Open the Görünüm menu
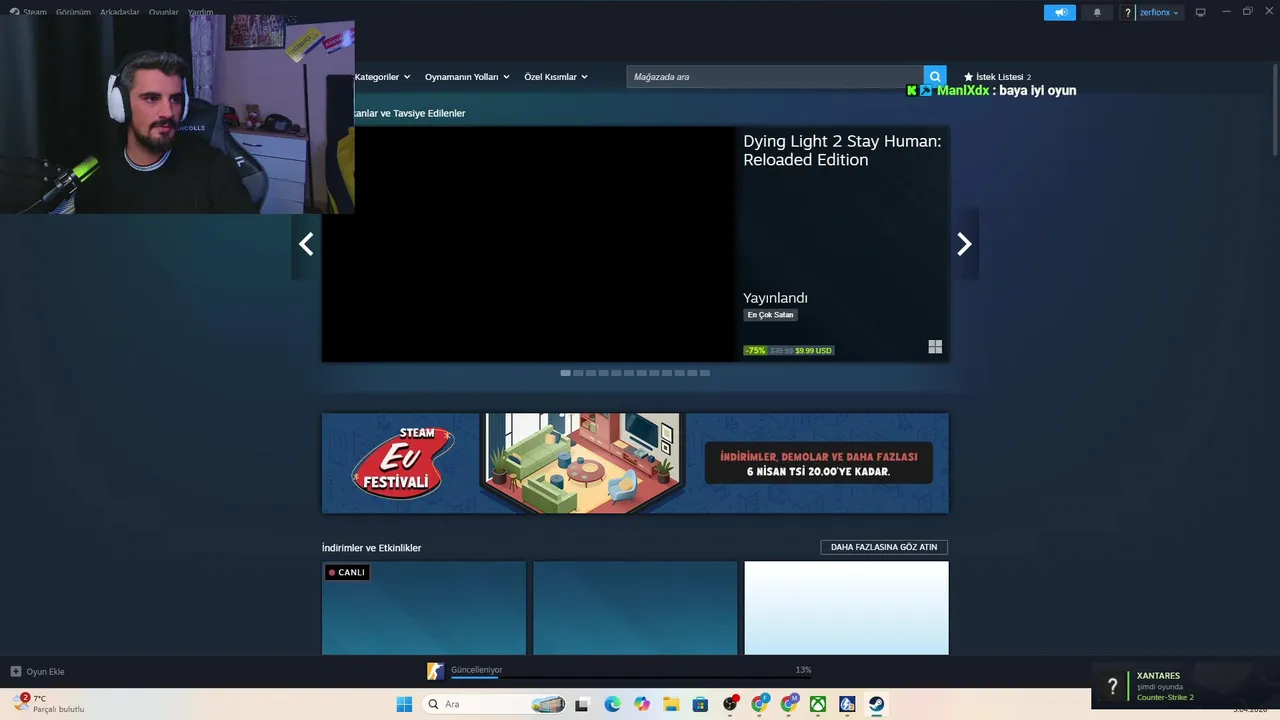Viewport: 1280px width, 720px height. pyautogui.click(x=73, y=12)
